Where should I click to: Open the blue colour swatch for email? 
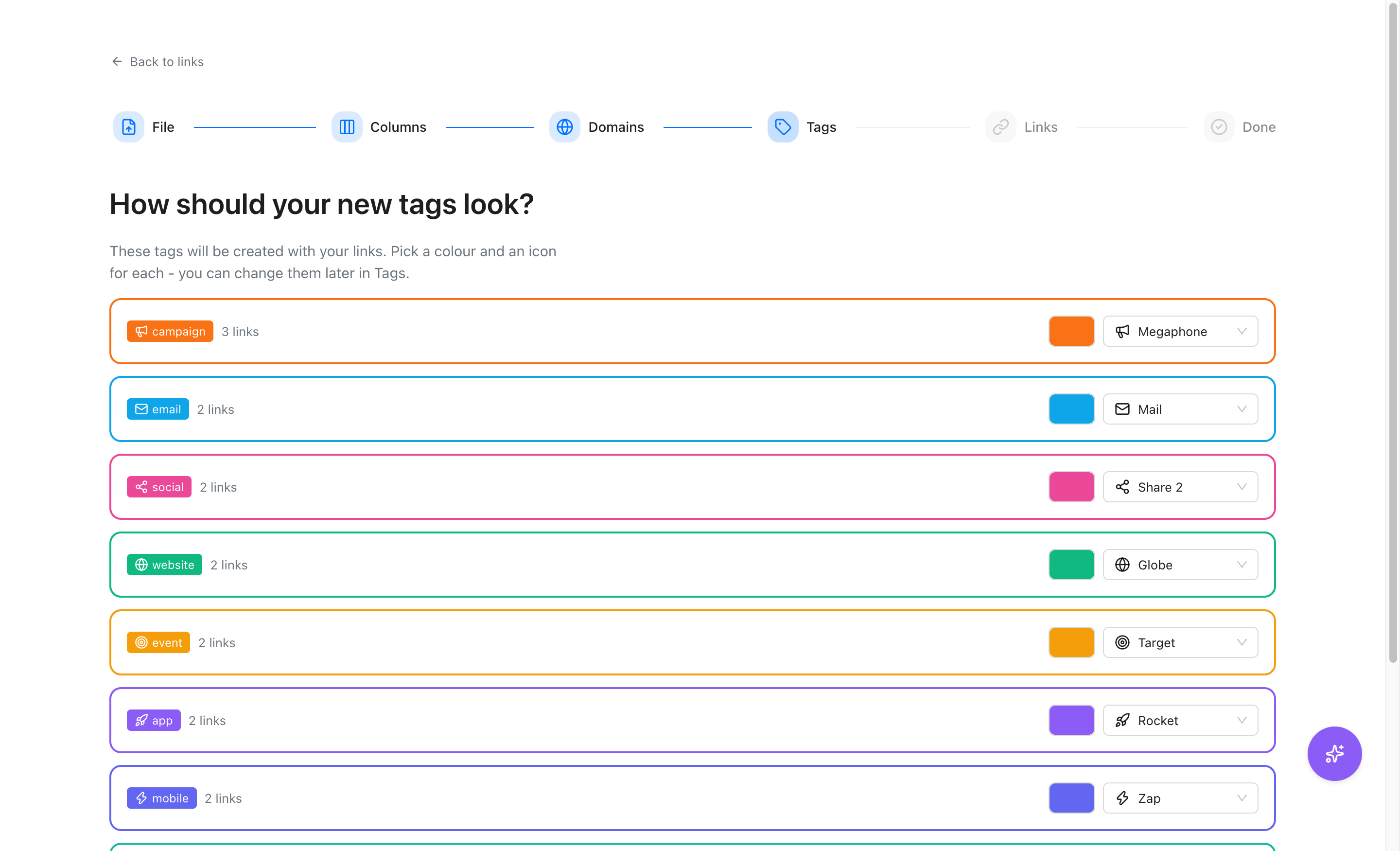(1071, 409)
